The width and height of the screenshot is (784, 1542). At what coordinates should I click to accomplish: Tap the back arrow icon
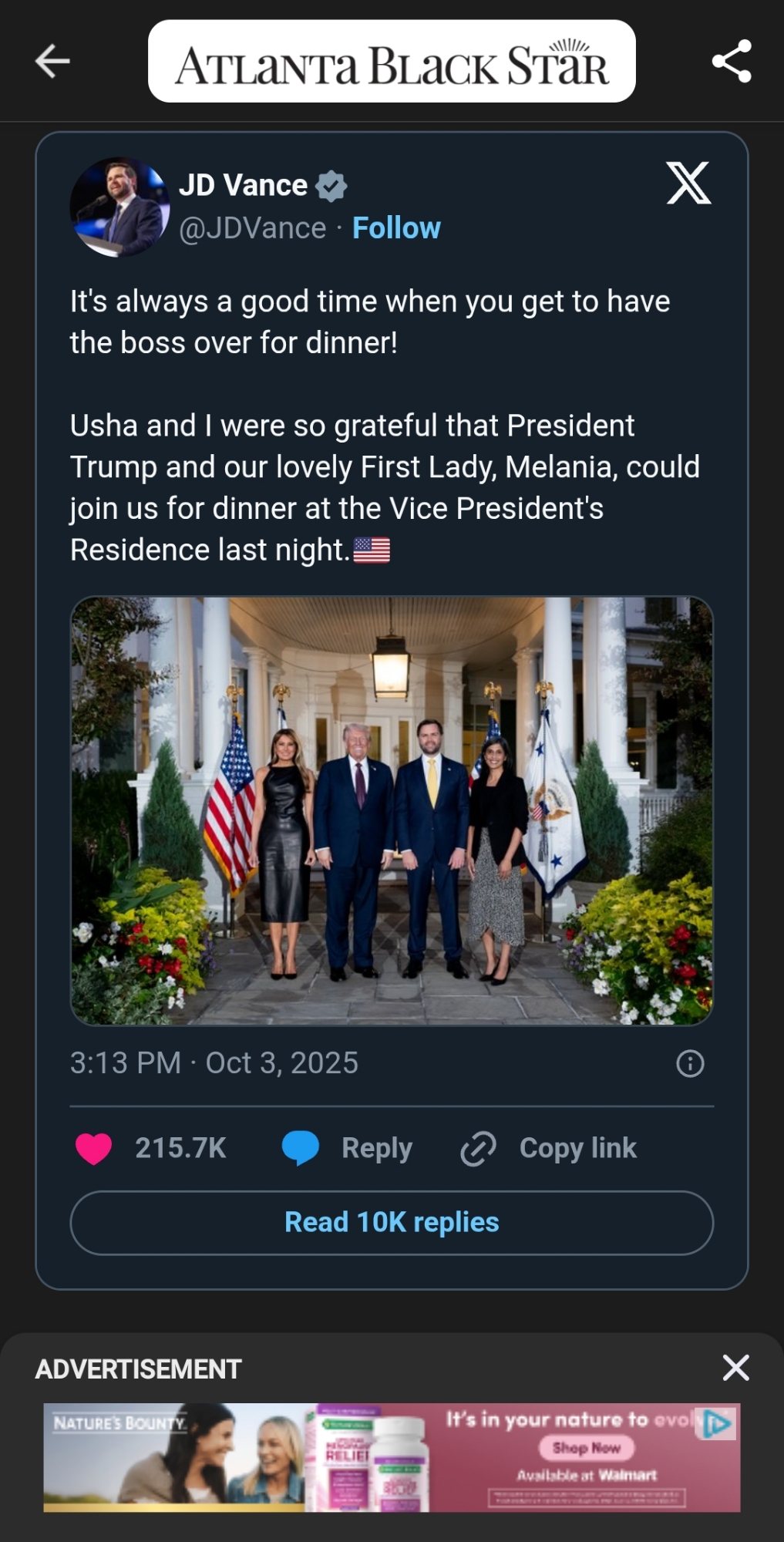point(52,61)
